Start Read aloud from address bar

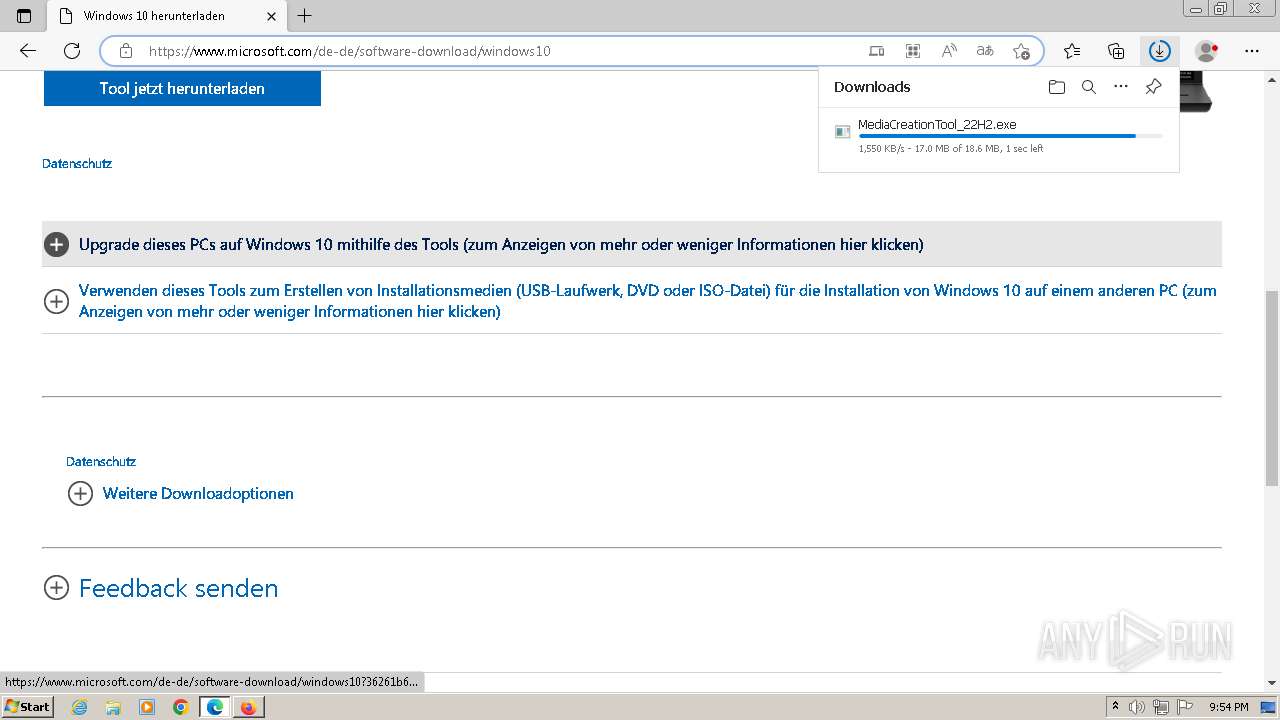pyautogui.click(x=949, y=51)
